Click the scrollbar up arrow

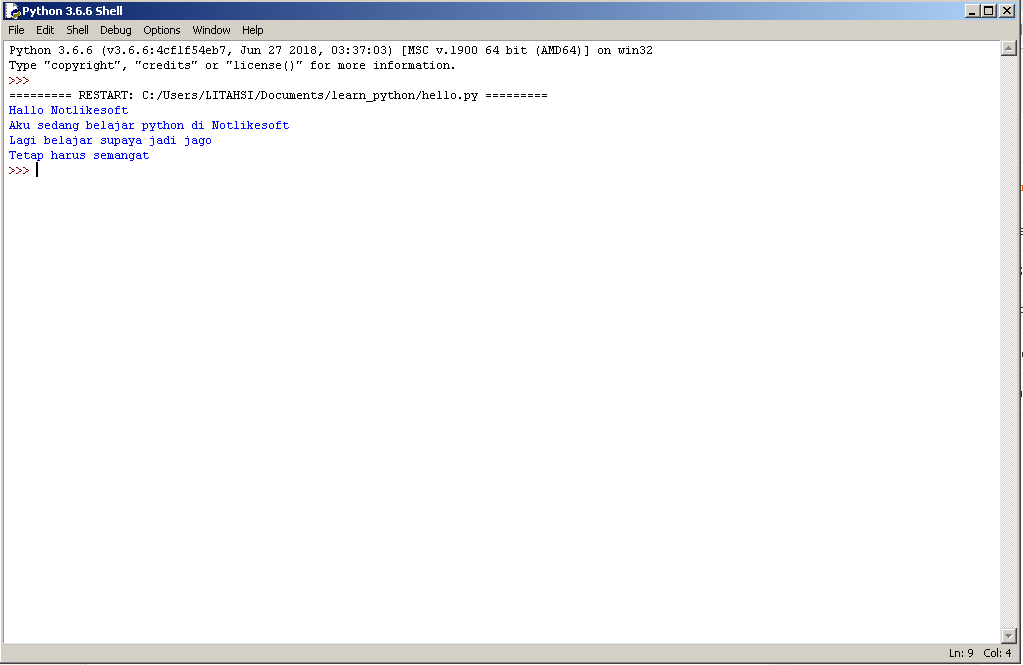click(x=1008, y=48)
